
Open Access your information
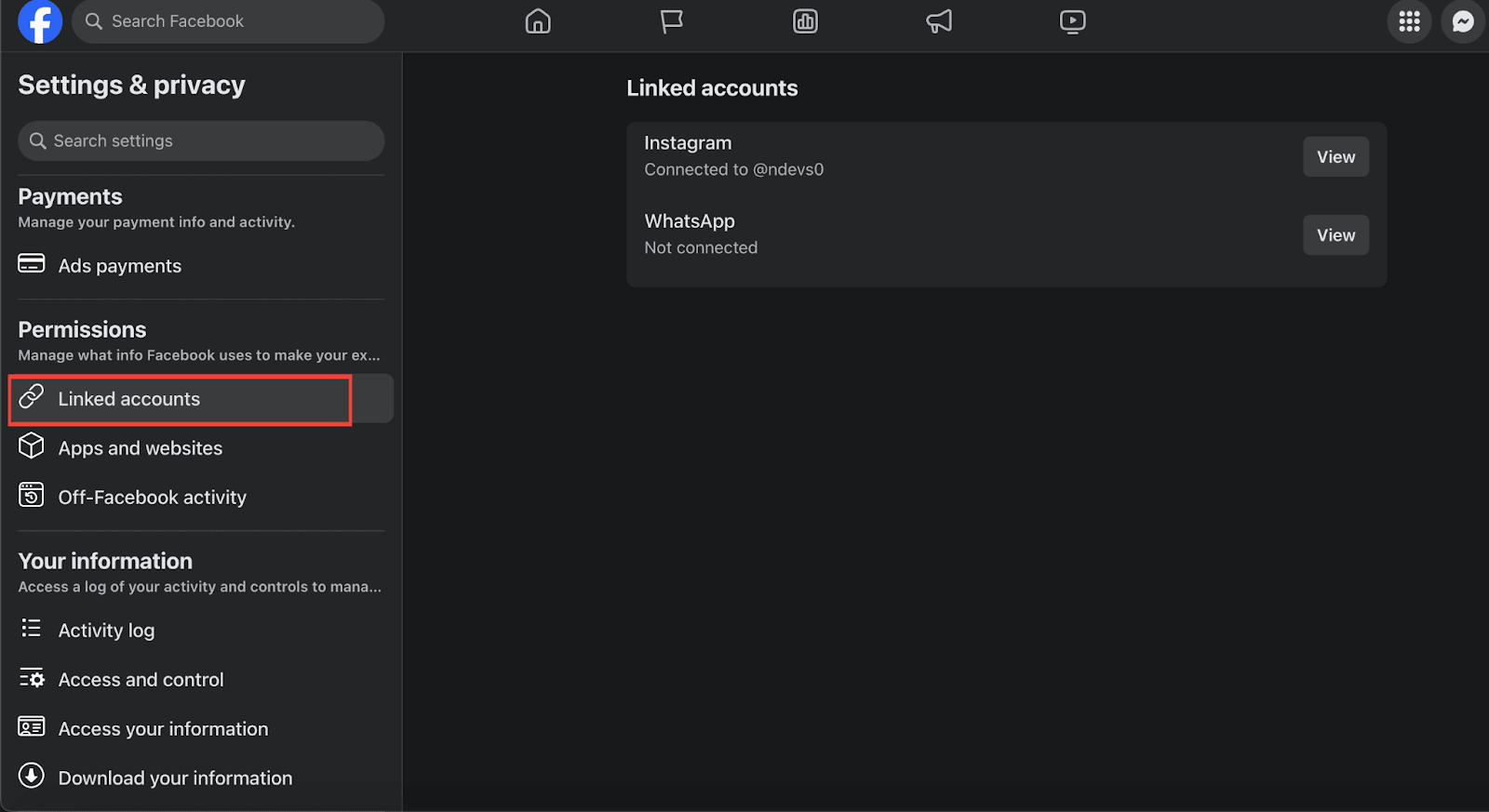[201, 729]
